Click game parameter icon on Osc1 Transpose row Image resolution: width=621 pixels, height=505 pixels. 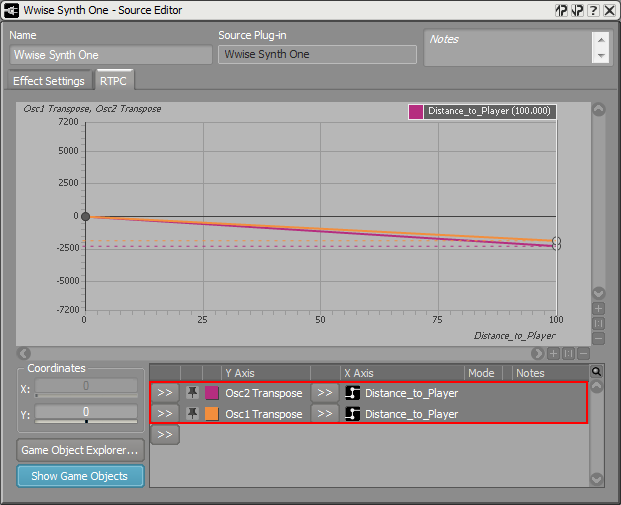tap(352, 414)
